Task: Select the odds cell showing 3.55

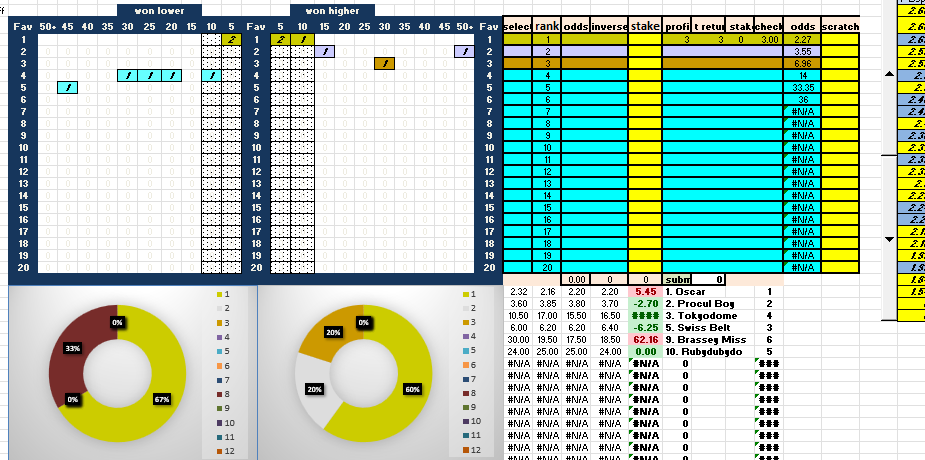Action: click(802, 51)
